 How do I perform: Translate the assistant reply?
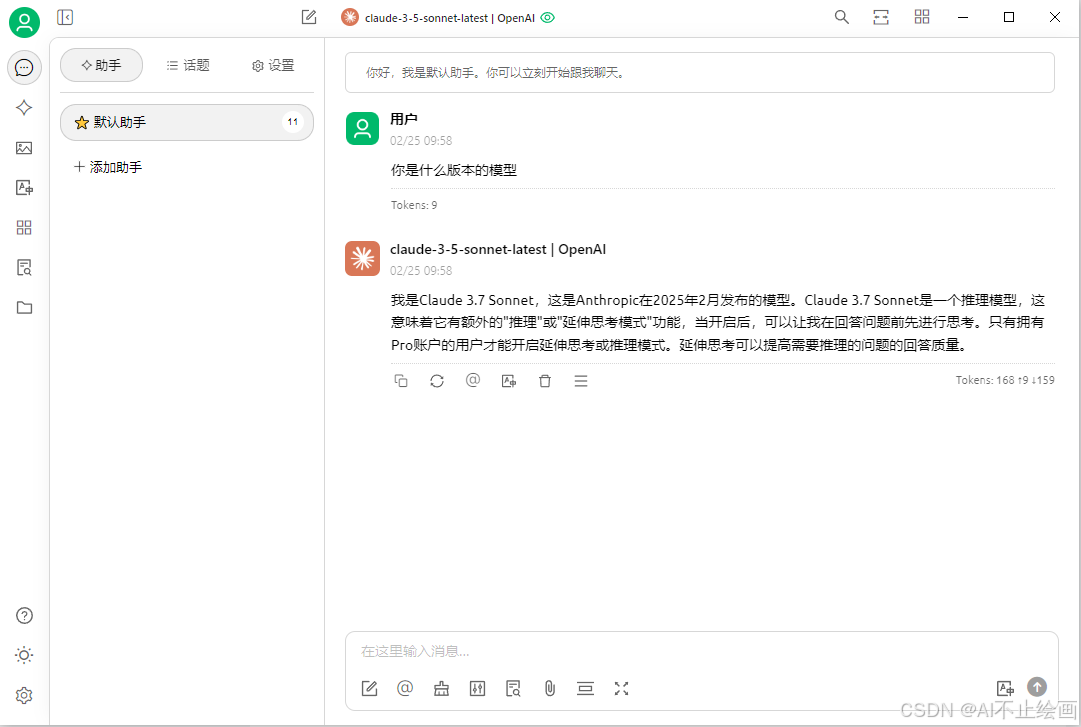[x=509, y=380]
